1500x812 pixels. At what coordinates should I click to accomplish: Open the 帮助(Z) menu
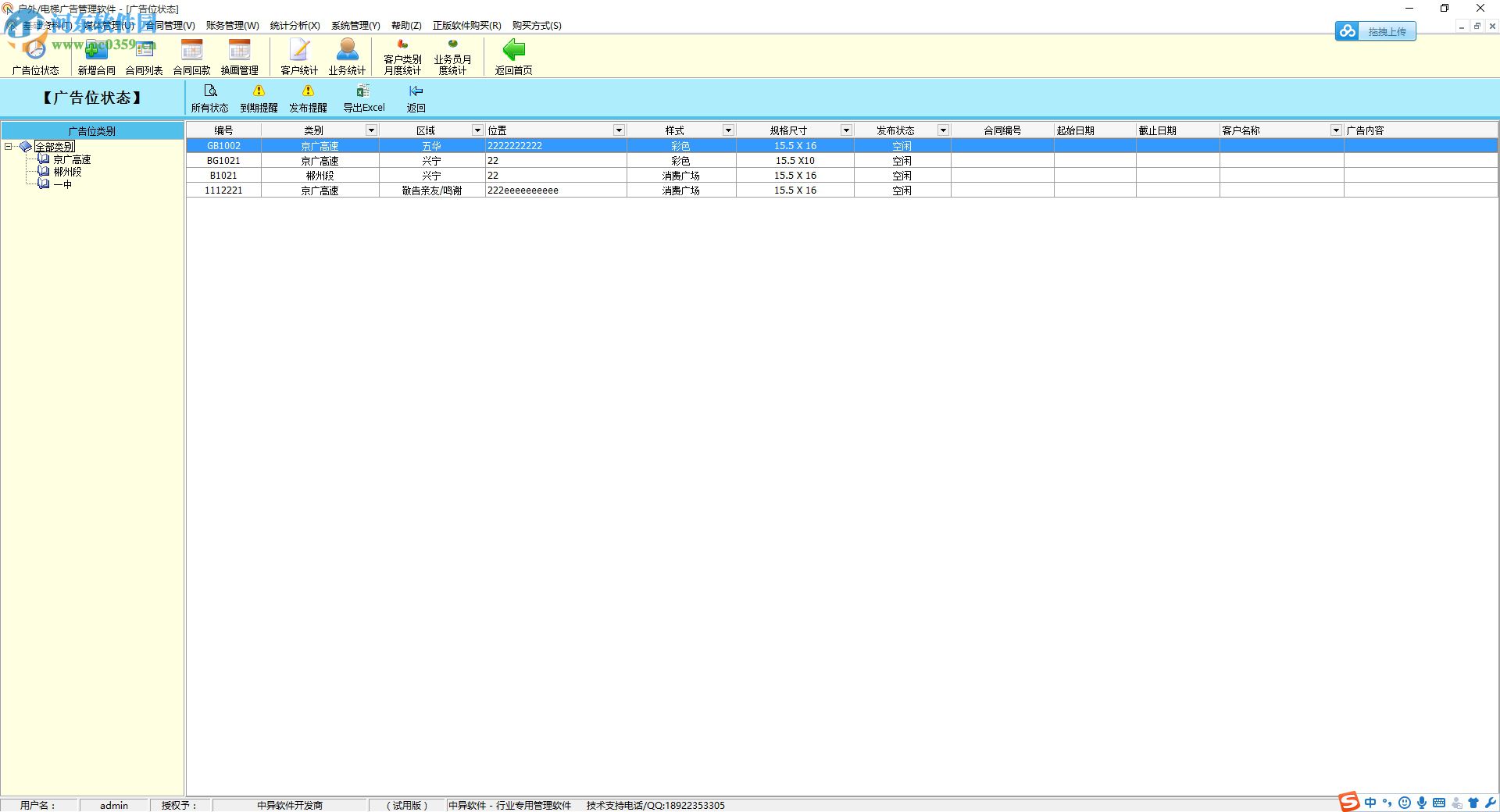point(406,26)
